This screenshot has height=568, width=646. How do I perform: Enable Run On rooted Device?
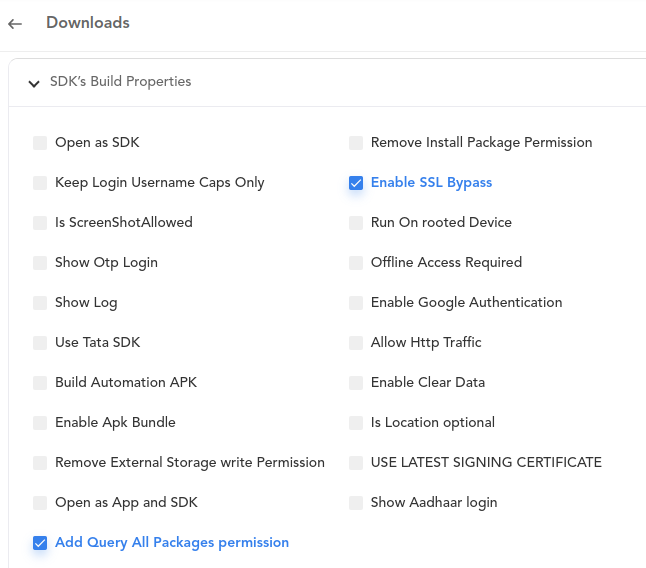click(356, 223)
